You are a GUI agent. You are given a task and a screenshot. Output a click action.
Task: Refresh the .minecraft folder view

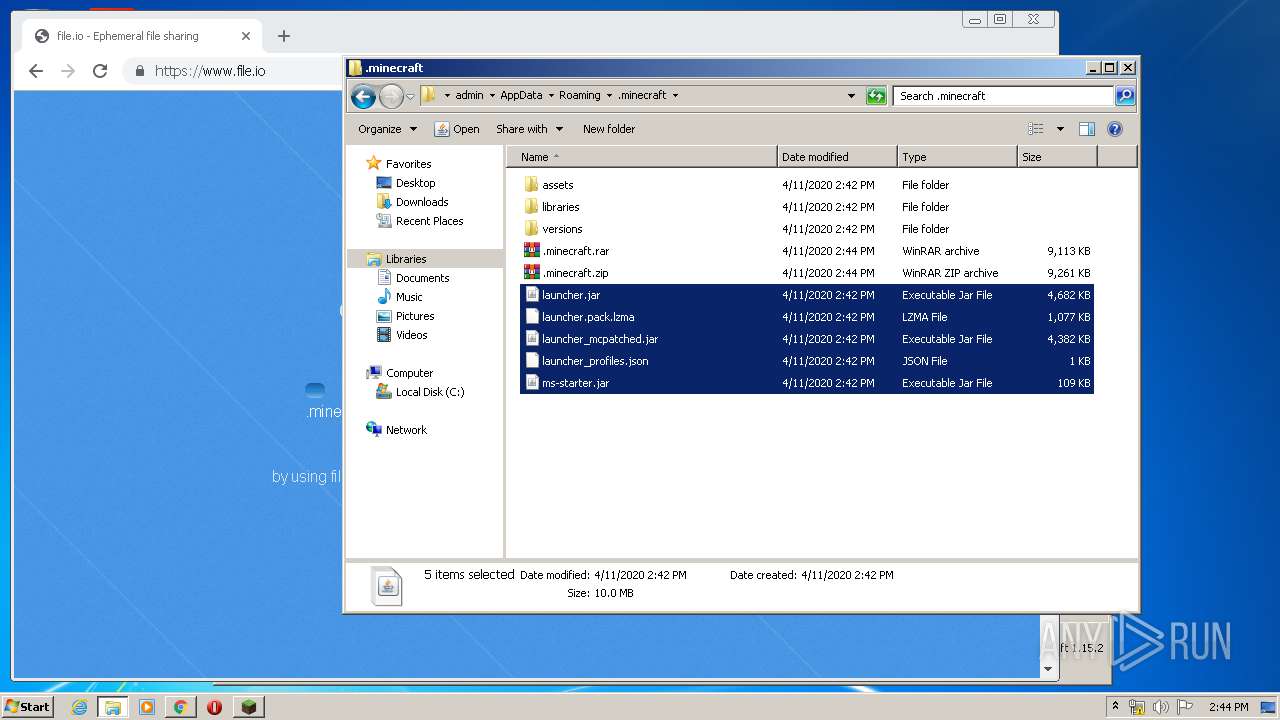876,96
